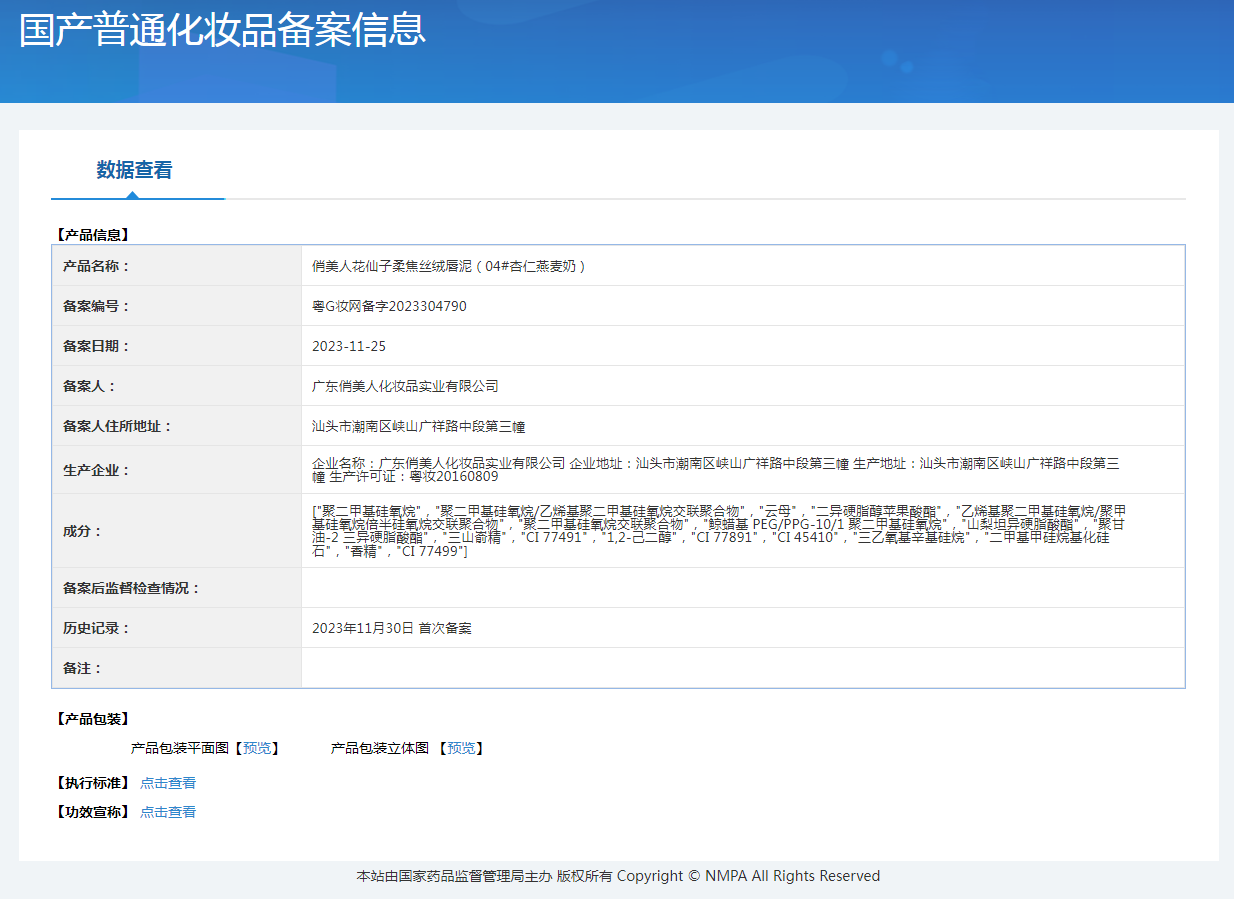This screenshot has height=899, width=1234.
Task: Click 点击查看 next to 执行标准
Action: coord(168,783)
